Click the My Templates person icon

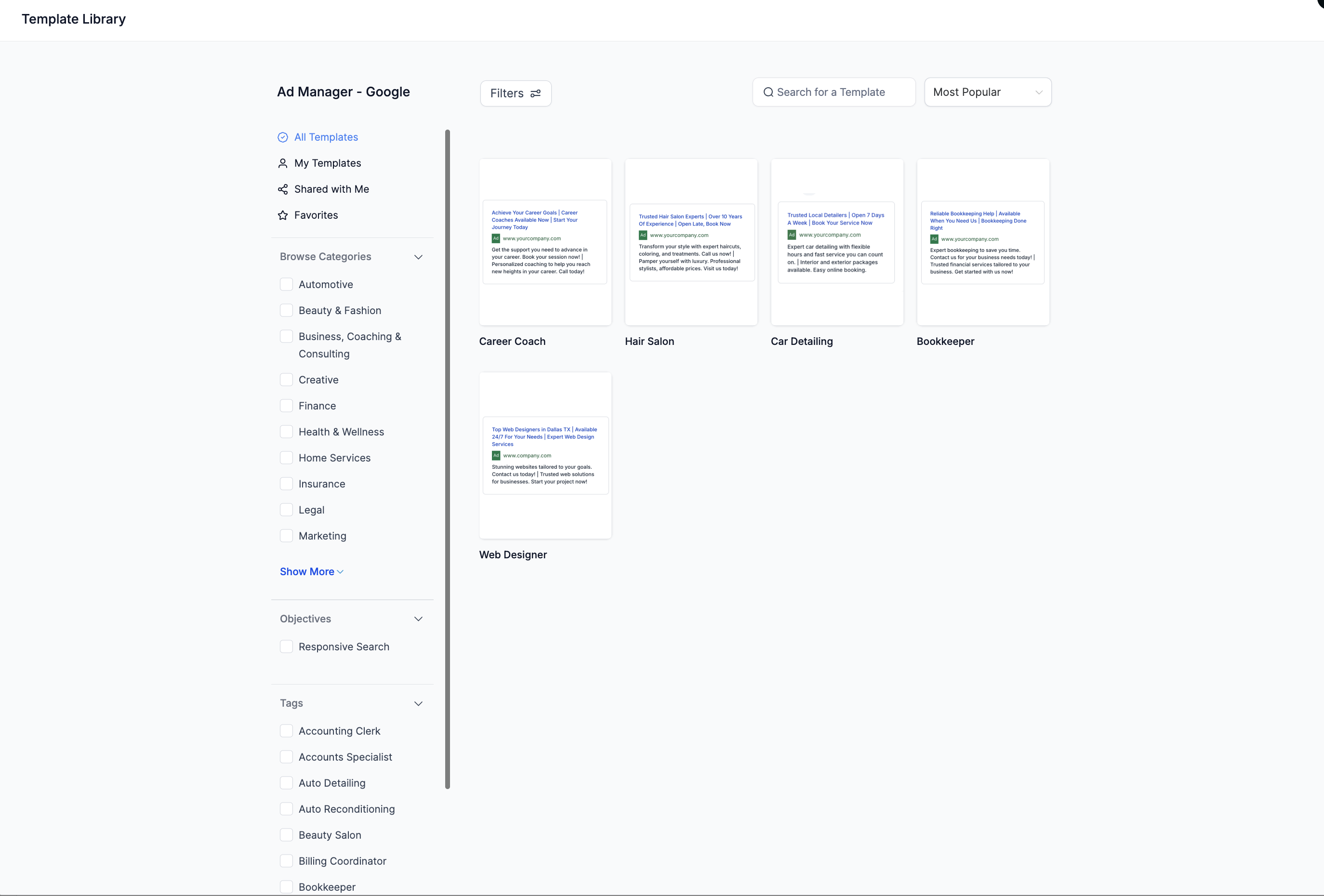point(282,163)
